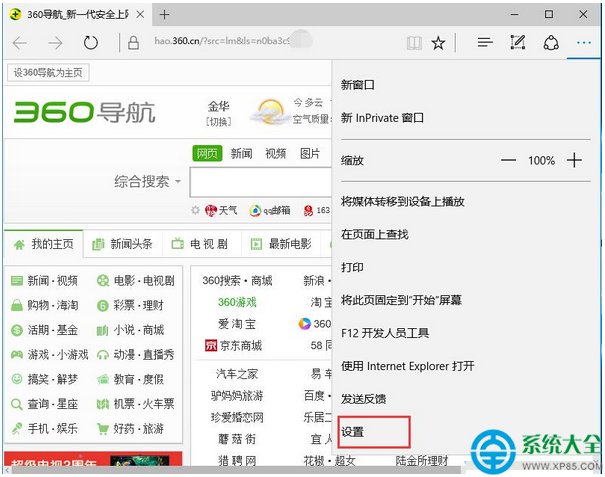Open 新窗口 from the menu
This screenshot has width=605, height=477.
click(358, 85)
